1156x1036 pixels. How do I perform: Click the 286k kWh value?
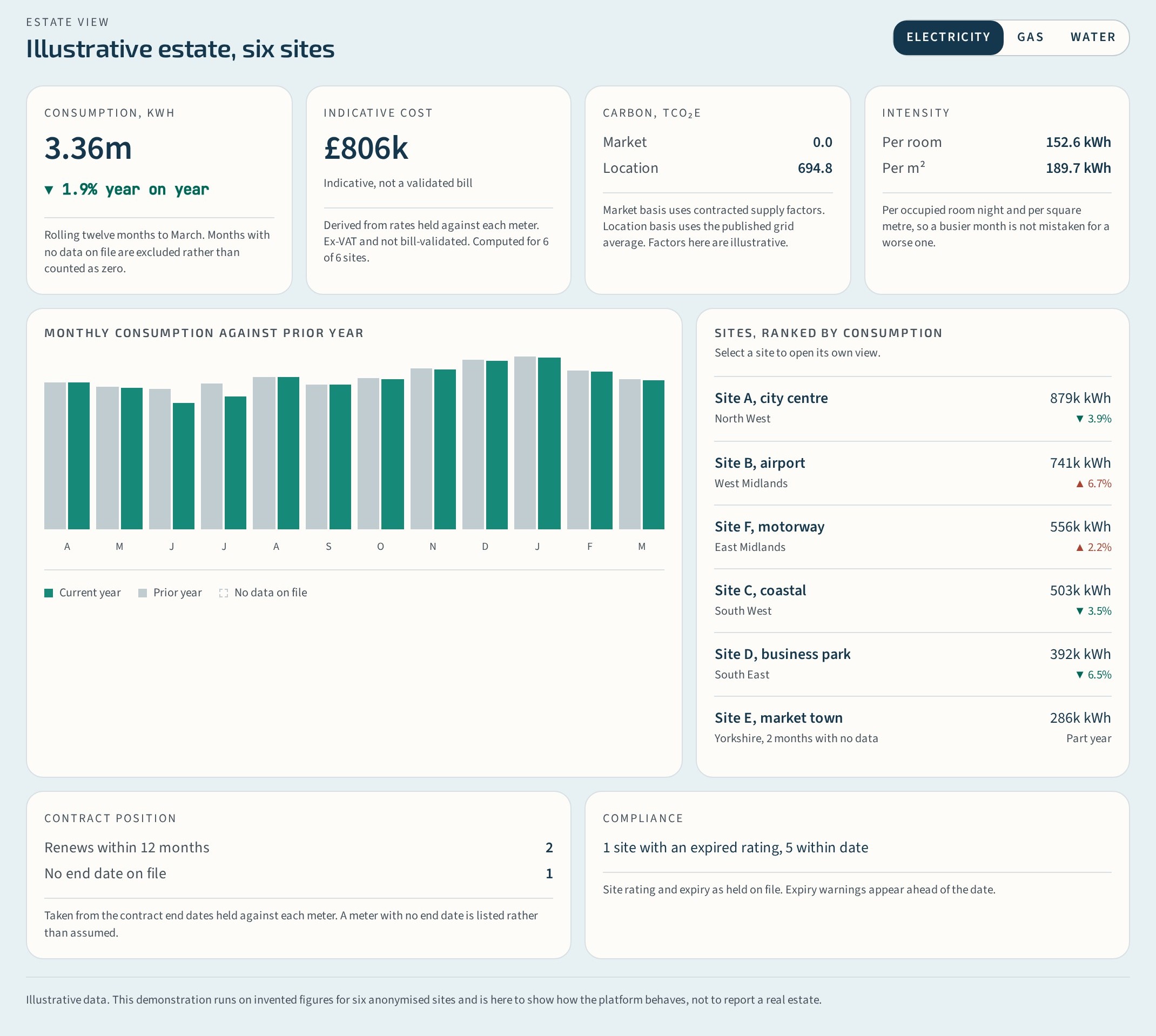(1080, 718)
